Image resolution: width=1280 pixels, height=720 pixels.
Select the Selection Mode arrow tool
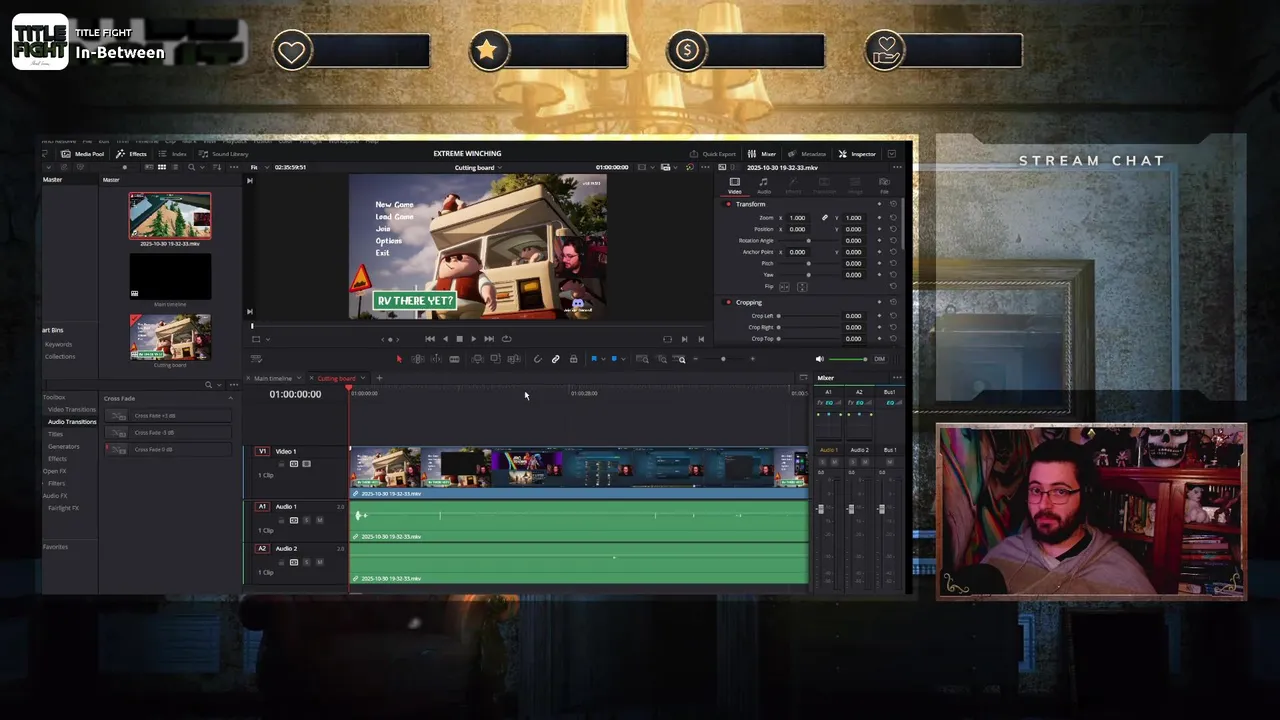click(x=399, y=359)
